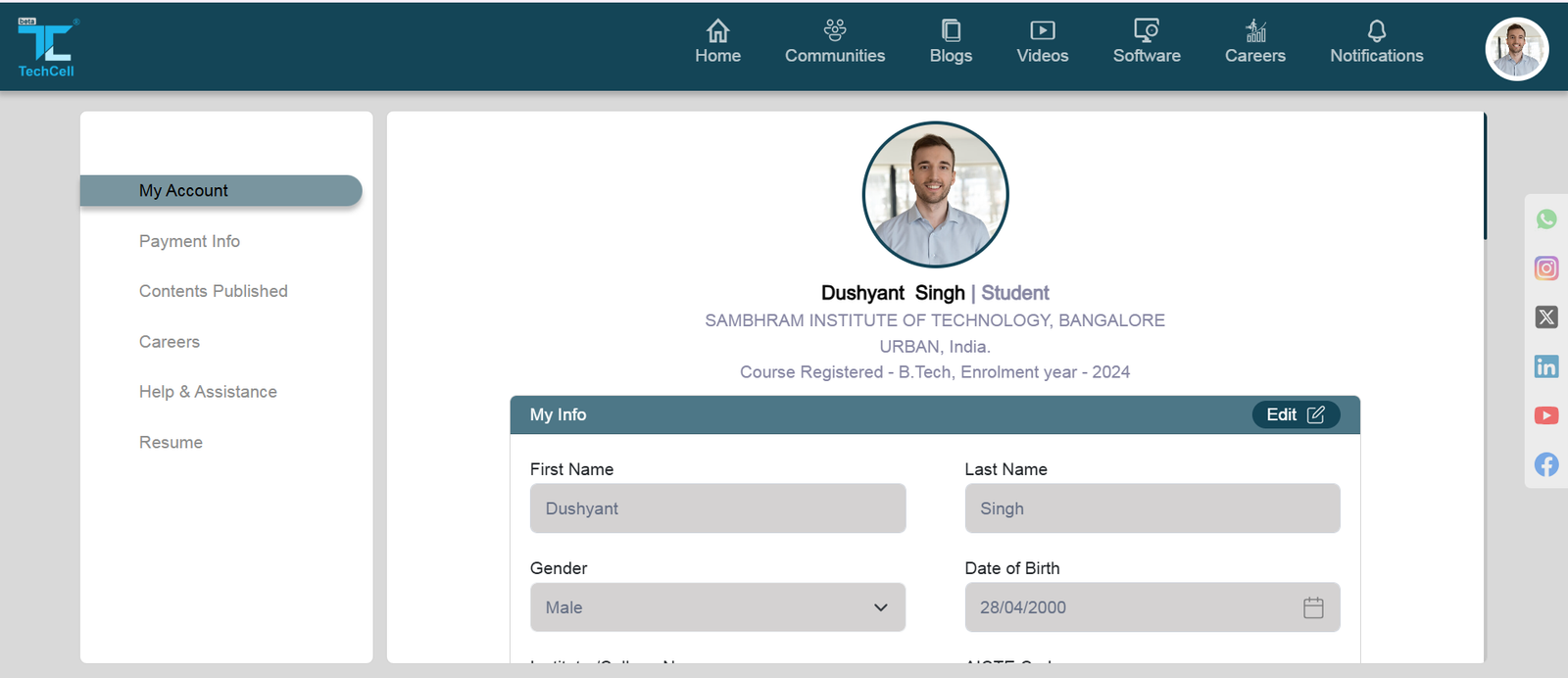Open the Instagram icon in sidebar
Viewport: 1568px width, 678px height.
coord(1546,268)
